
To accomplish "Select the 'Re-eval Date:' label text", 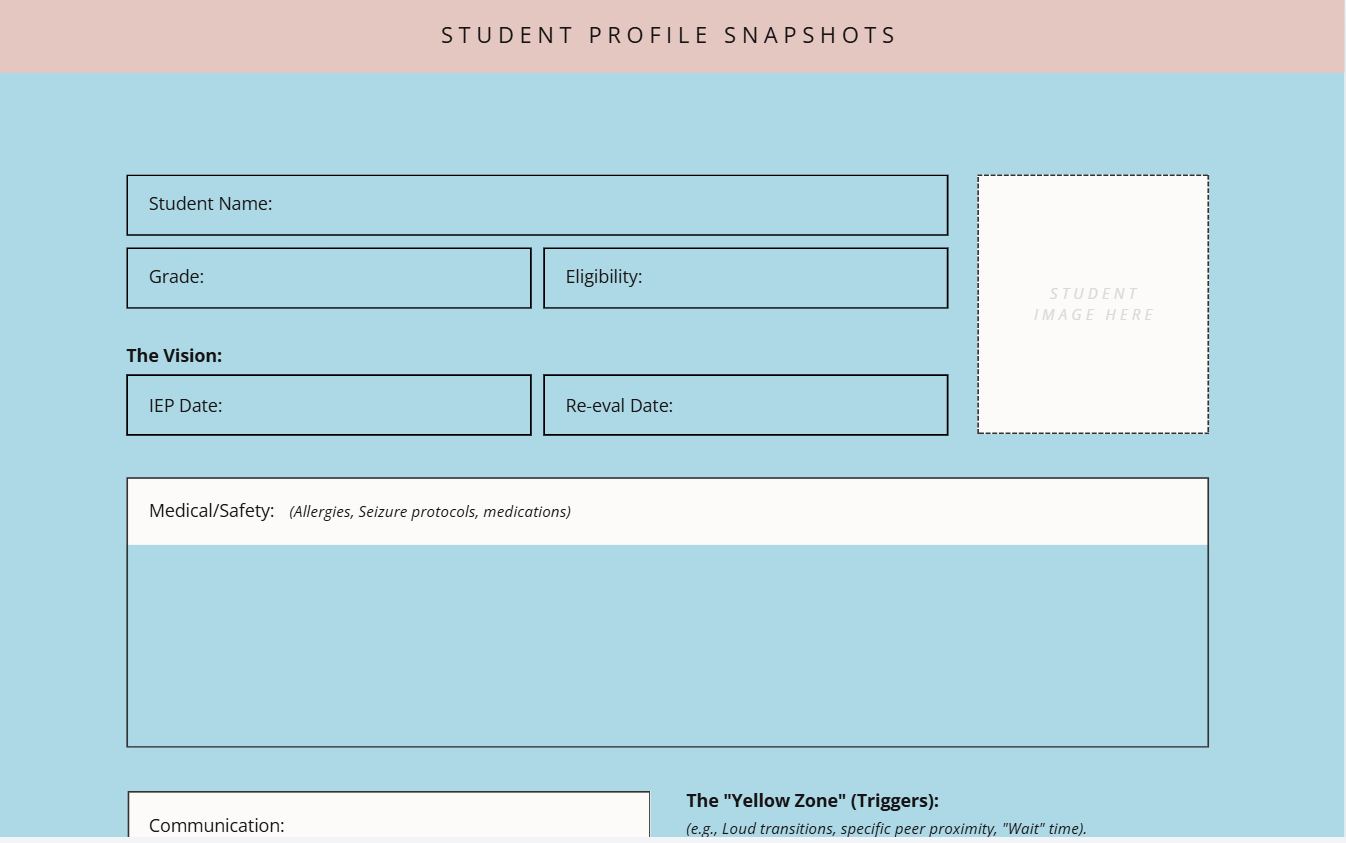I will 619,406.
